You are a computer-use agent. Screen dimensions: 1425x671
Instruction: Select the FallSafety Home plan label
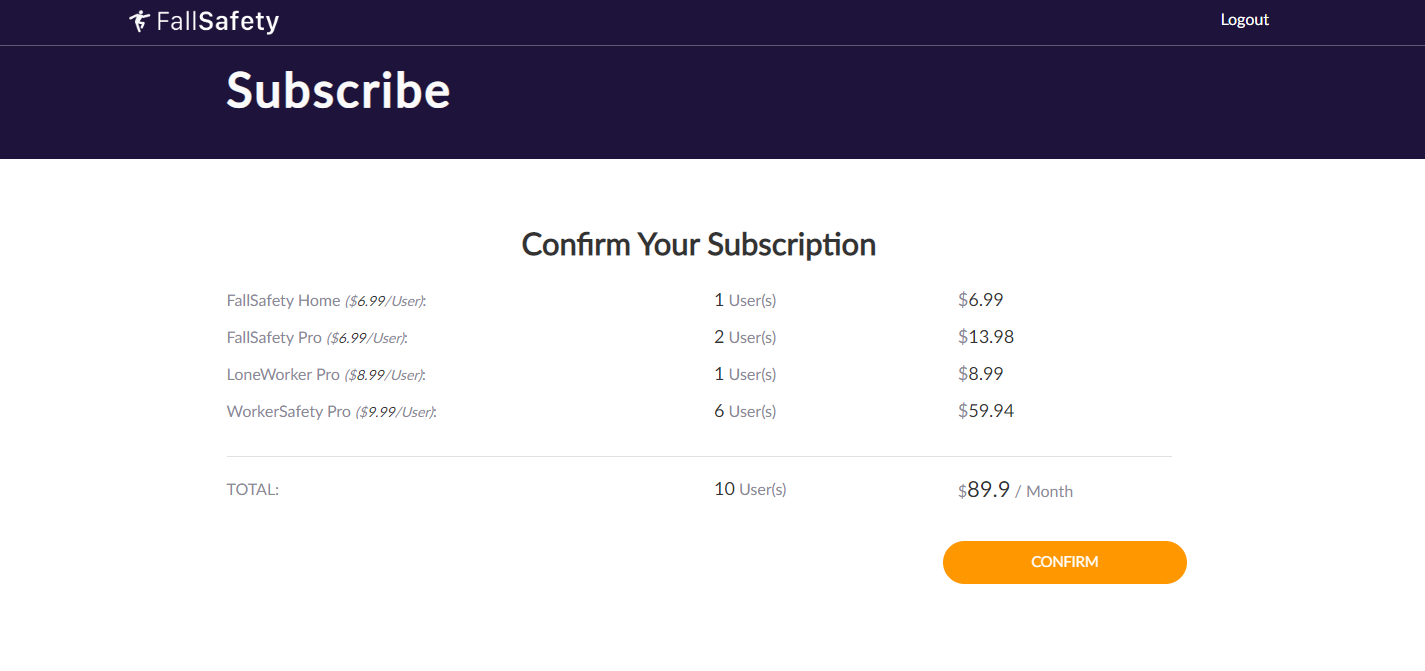point(284,300)
